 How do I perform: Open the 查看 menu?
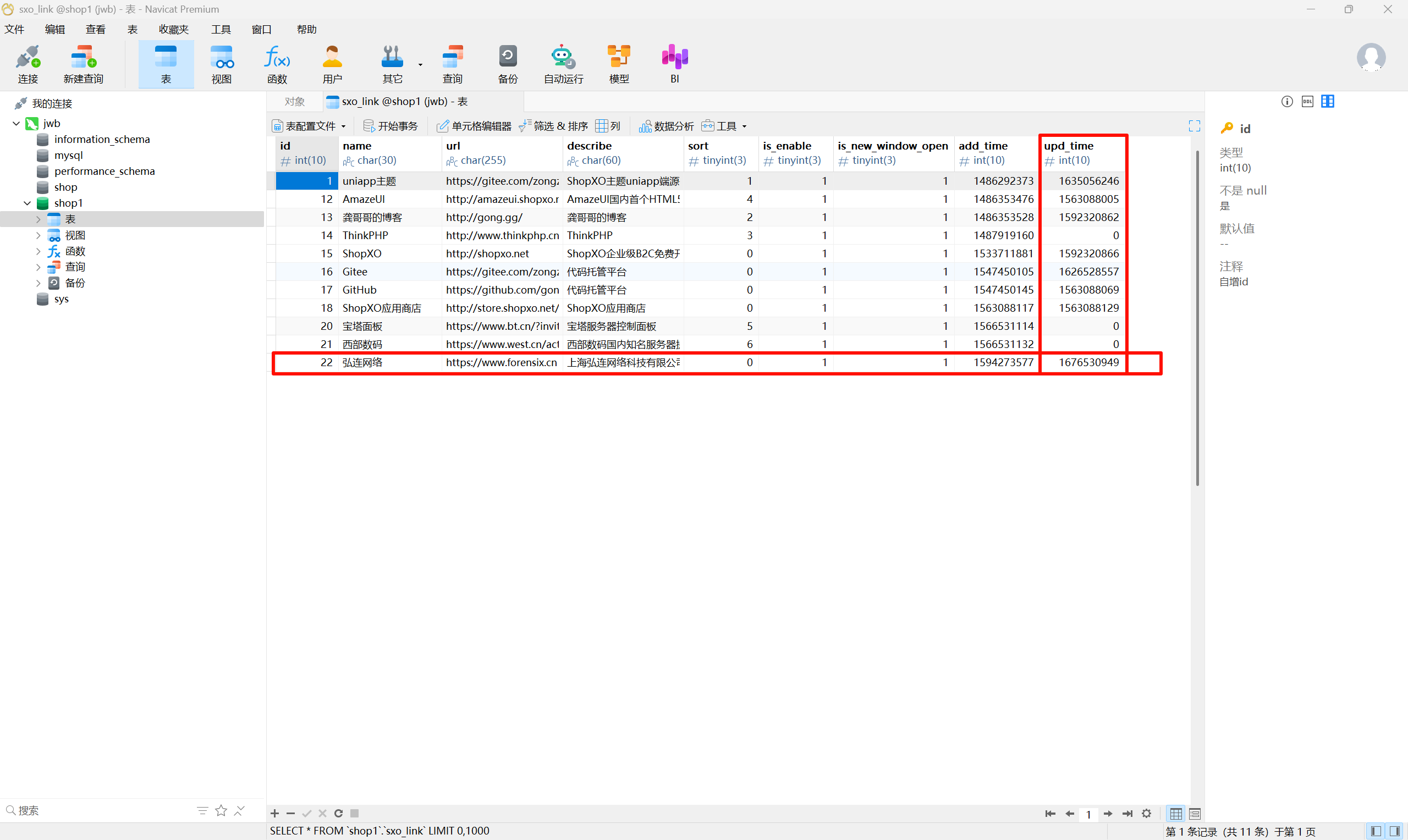(95, 30)
